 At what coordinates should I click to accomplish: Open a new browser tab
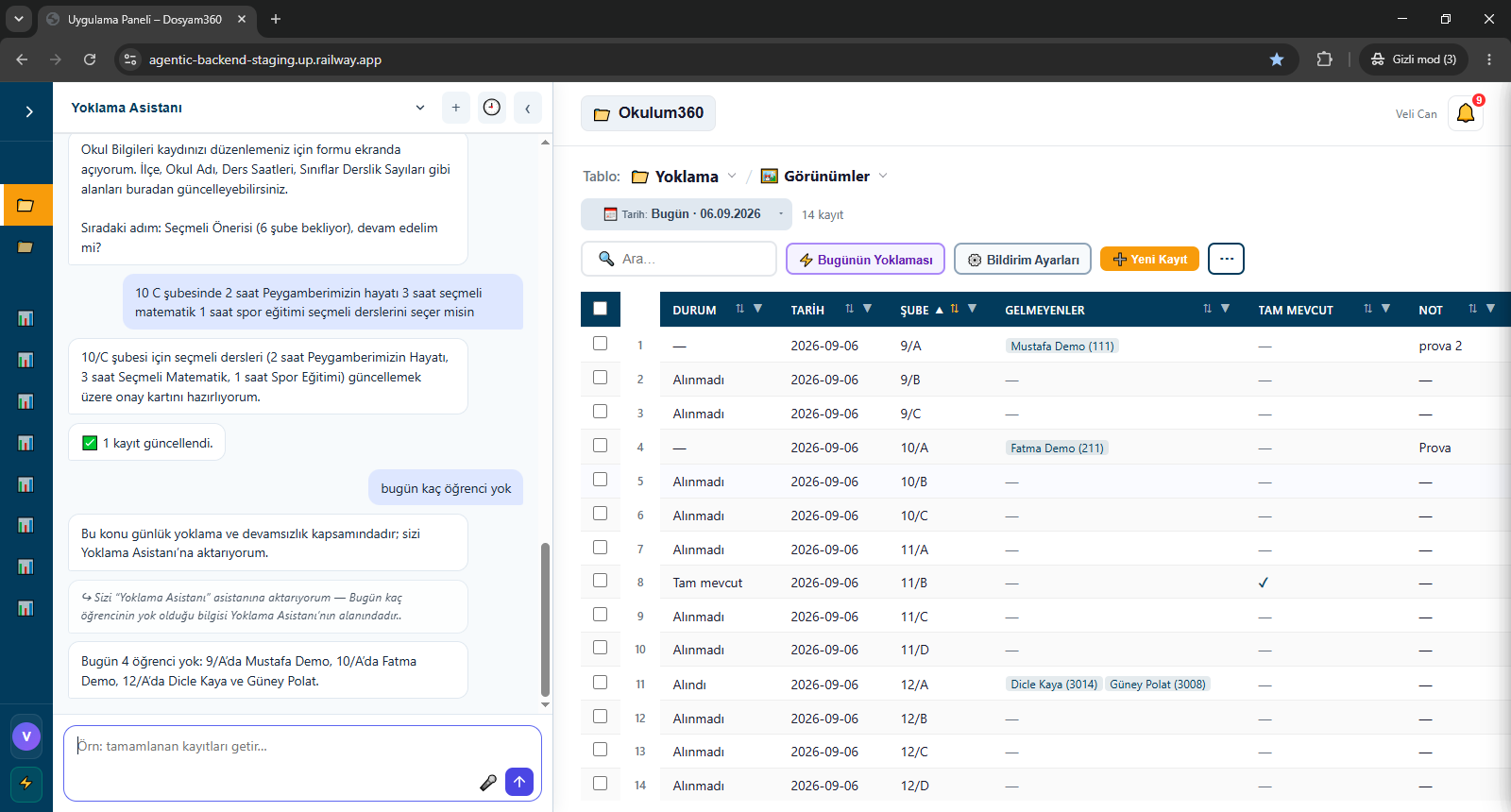click(x=276, y=19)
